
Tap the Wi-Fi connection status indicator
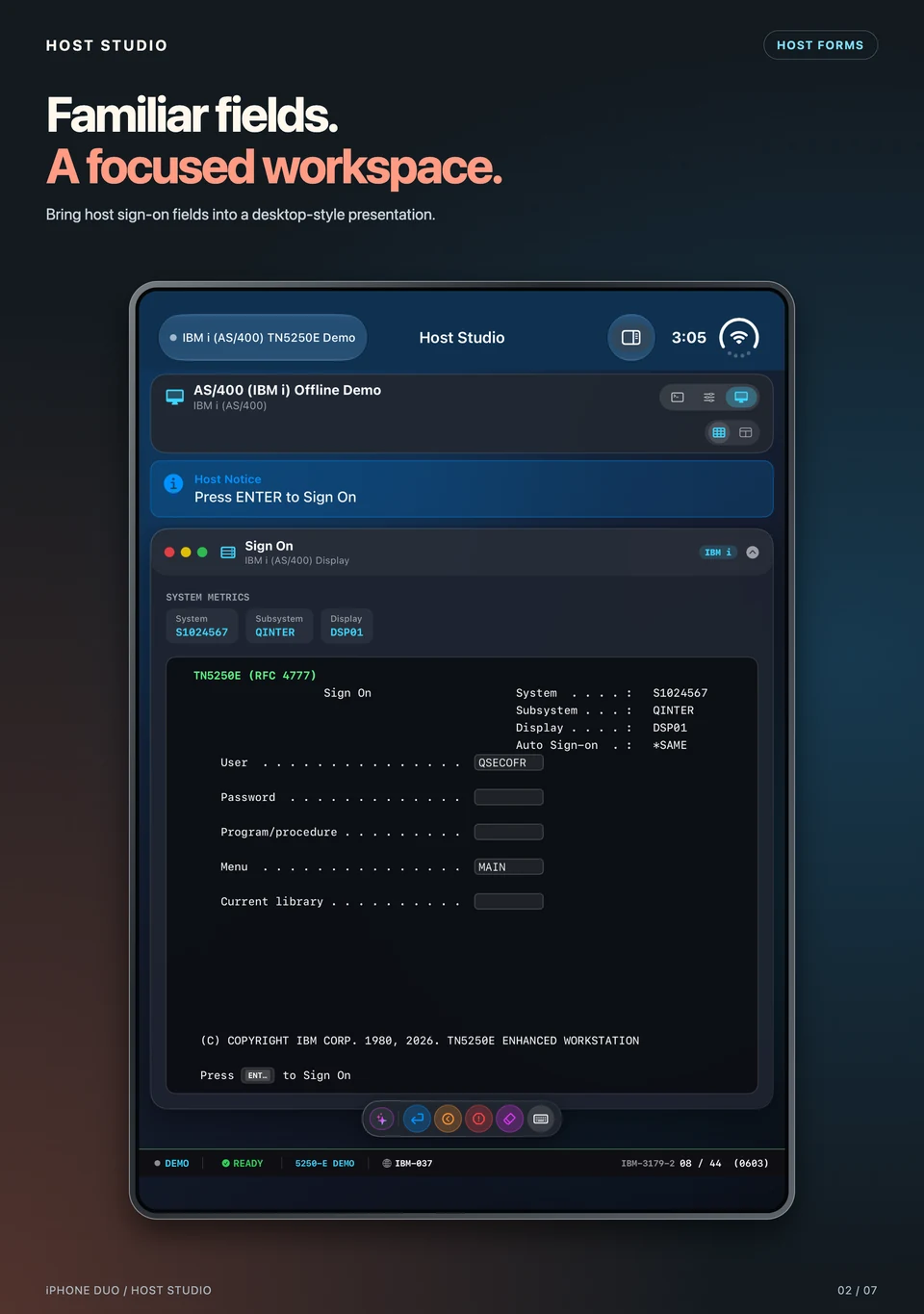pos(739,337)
